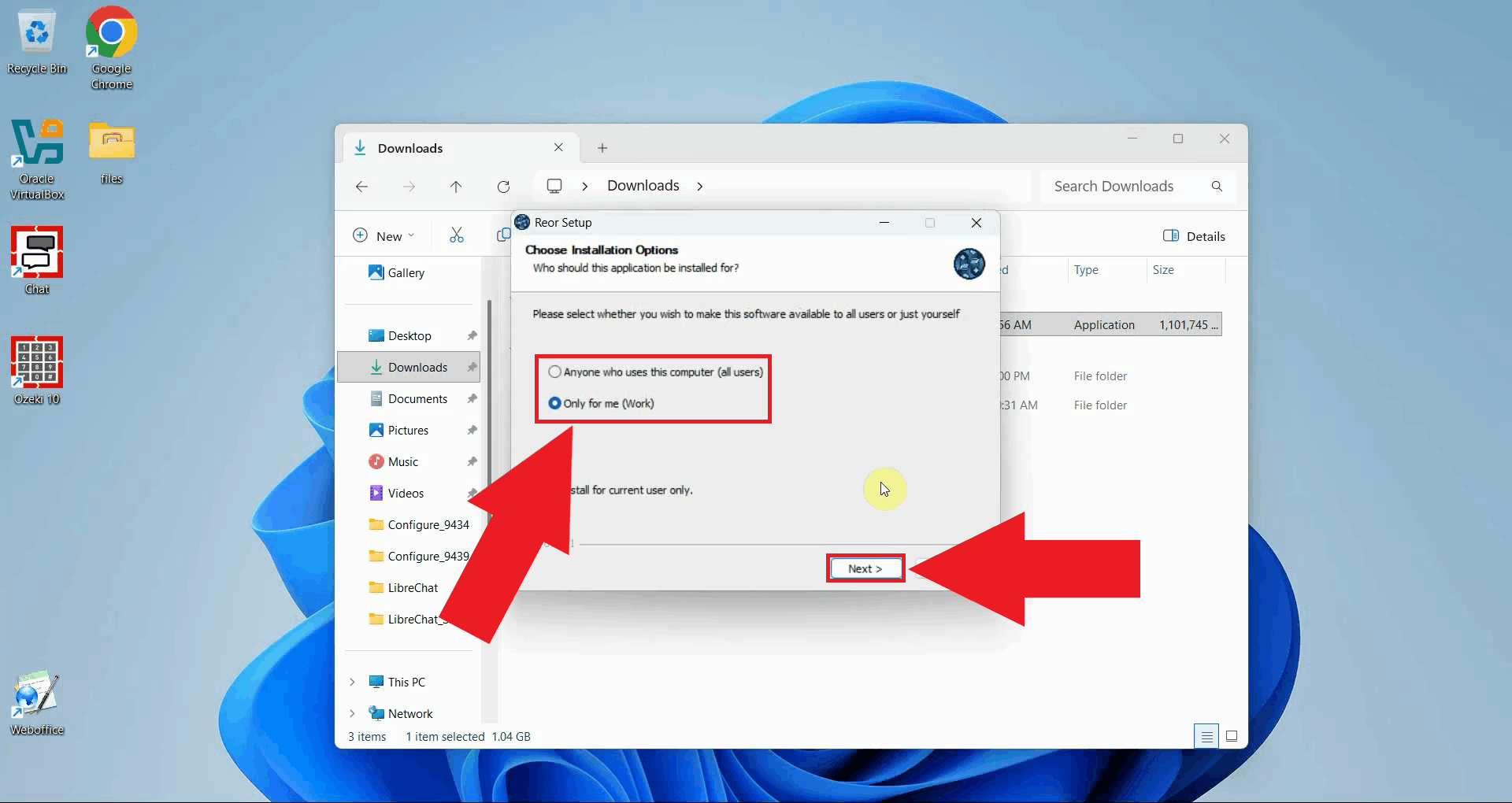Open LibreChat folder in sidebar
This screenshot has height=803, width=1512.
[403, 587]
